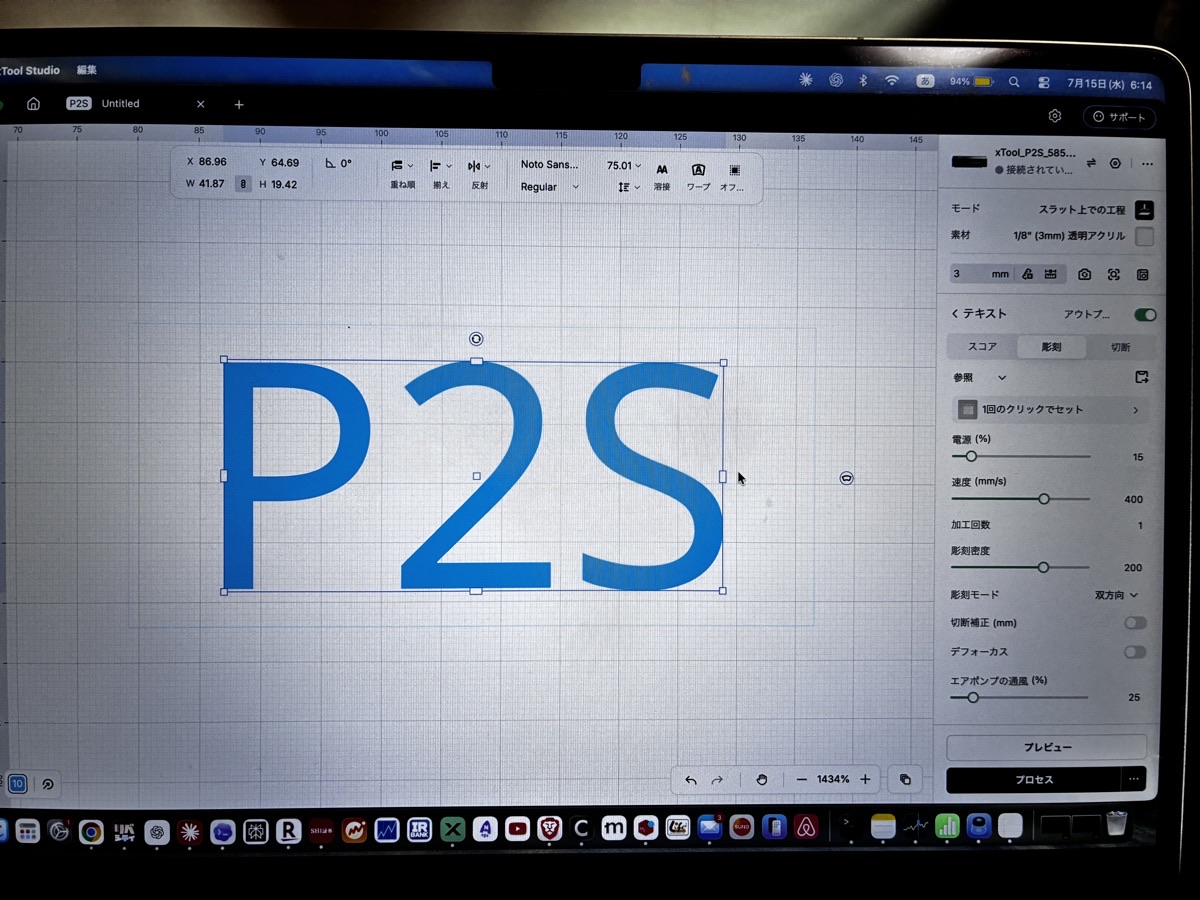The width and height of the screenshot is (1200, 900).
Task: Click the W width field 41.87
Action: tap(205, 184)
